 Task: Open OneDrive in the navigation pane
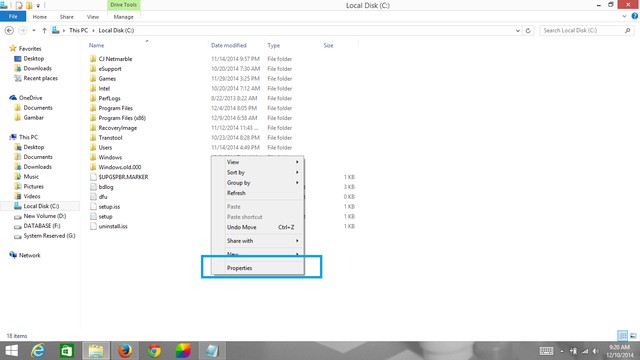click(x=31, y=98)
